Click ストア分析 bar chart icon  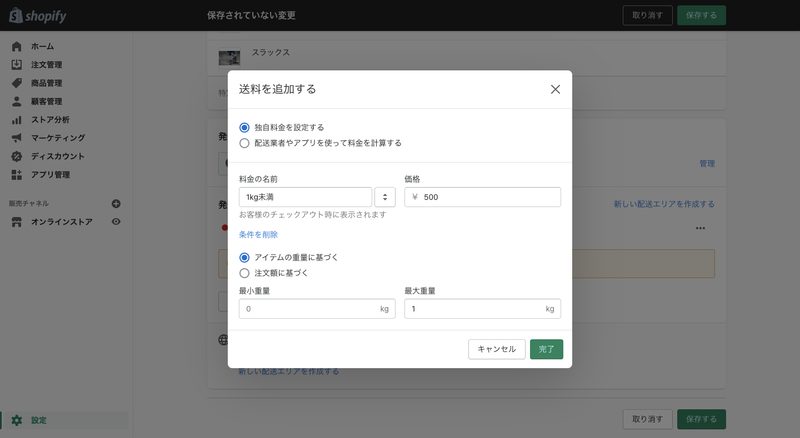pos(16,119)
